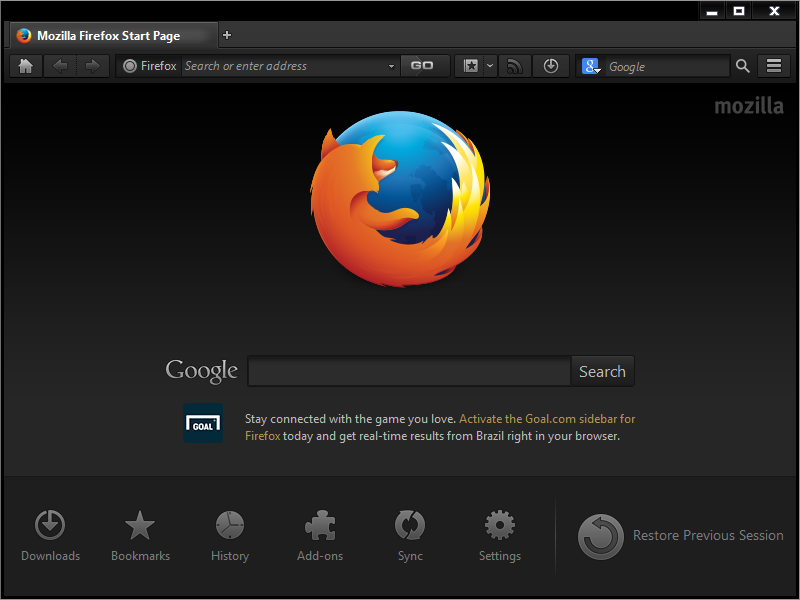Click the Firefox tab favicon
800x600 pixels.
tap(23, 35)
